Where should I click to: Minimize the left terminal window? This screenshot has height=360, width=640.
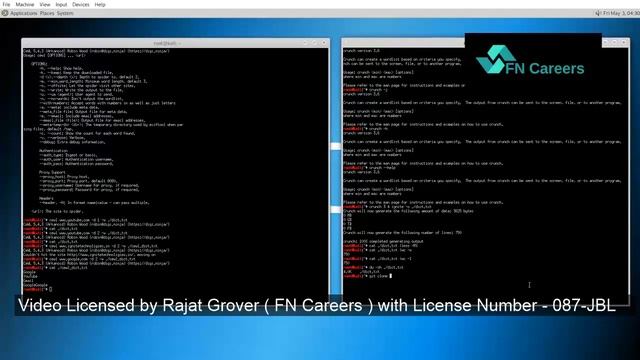click(x=306, y=42)
